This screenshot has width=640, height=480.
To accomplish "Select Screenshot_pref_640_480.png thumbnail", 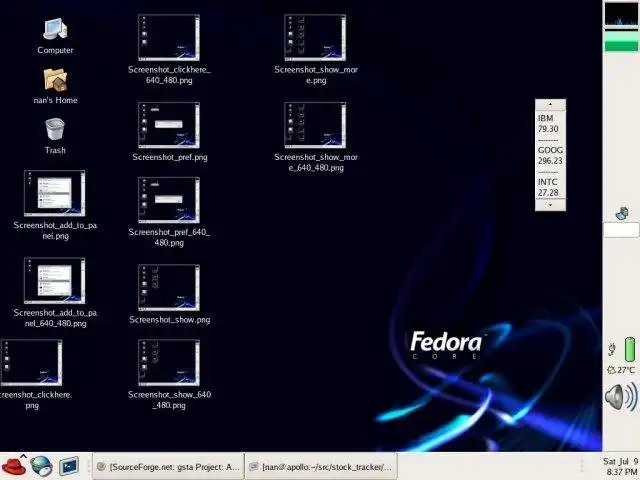I will point(169,200).
